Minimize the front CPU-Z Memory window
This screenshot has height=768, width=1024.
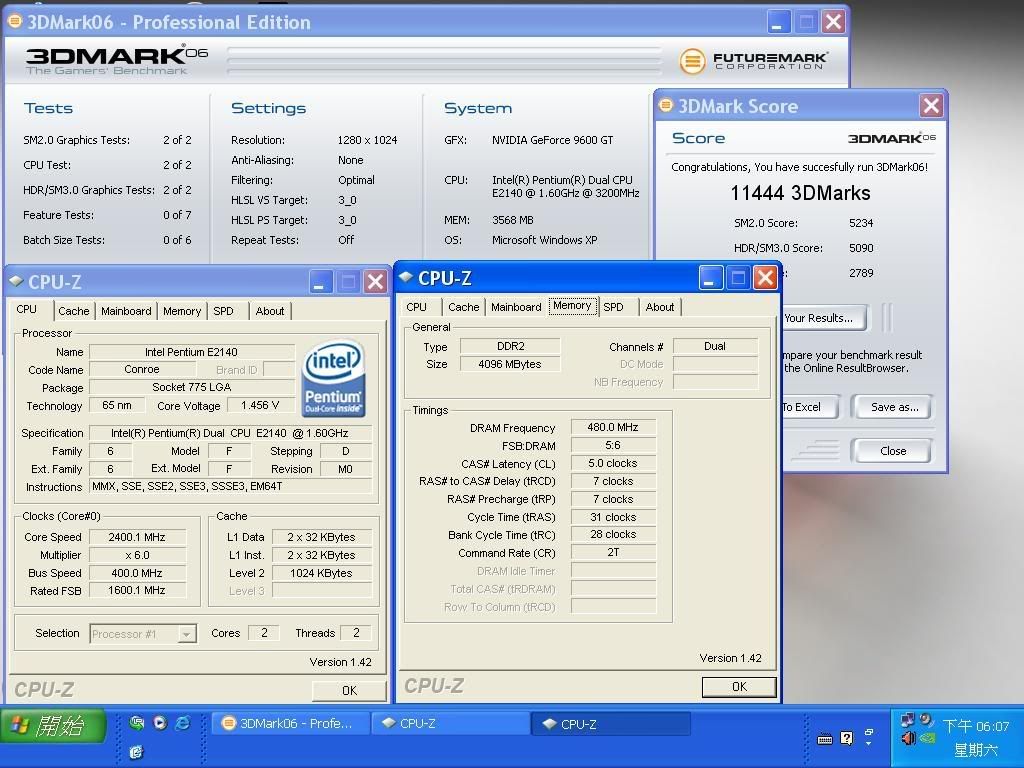pos(711,278)
